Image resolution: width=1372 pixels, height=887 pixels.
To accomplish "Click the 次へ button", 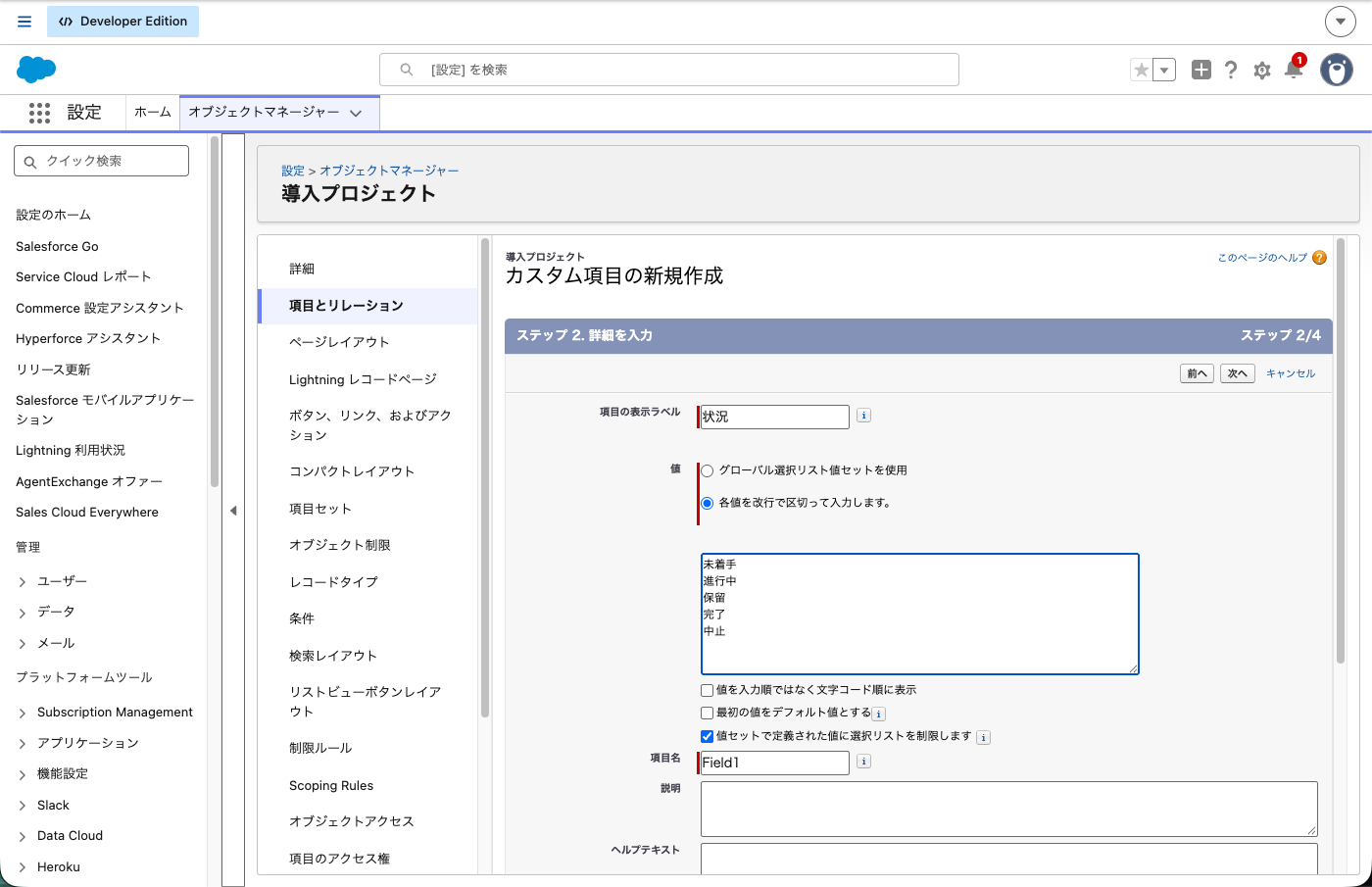I will coord(1238,373).
